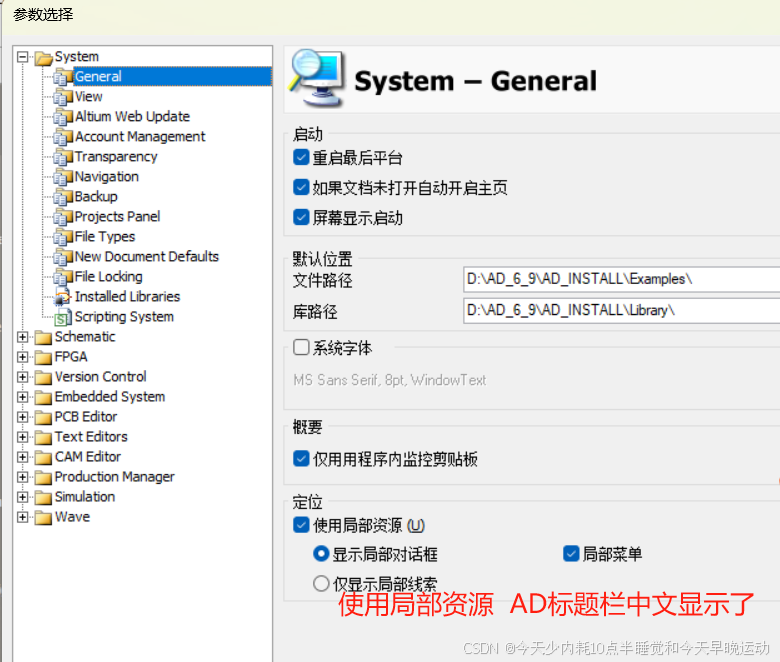
Task: Click the Projects Panel page icon
Action: 63,217
